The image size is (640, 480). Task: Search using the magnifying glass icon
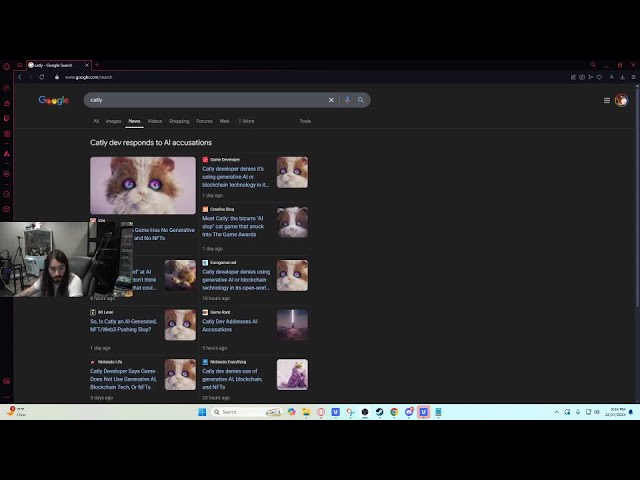(x=360, y=100)
